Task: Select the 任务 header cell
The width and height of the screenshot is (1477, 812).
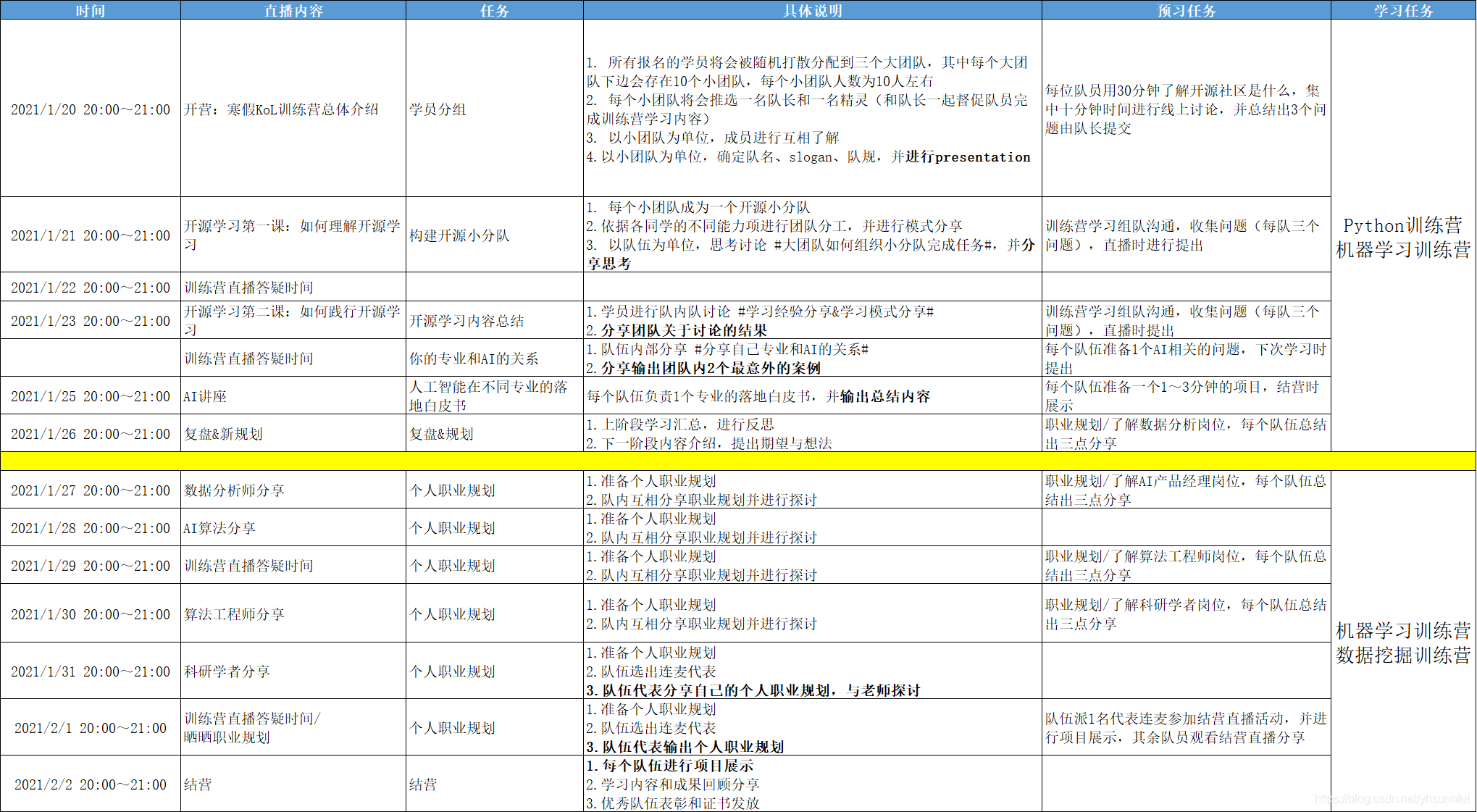Action: point(494,10)
